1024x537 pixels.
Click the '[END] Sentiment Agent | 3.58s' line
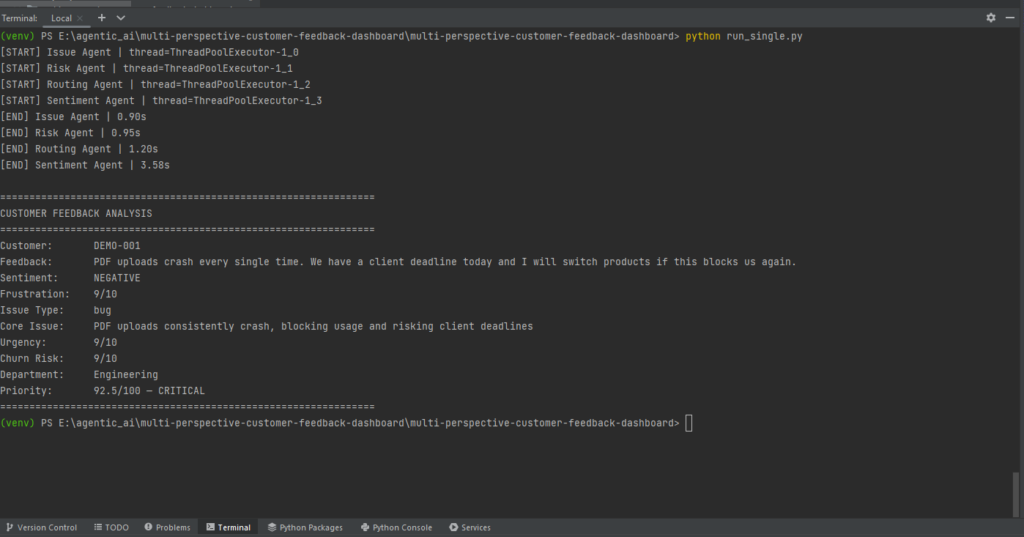pyautogui.click(x=85, y=165)
